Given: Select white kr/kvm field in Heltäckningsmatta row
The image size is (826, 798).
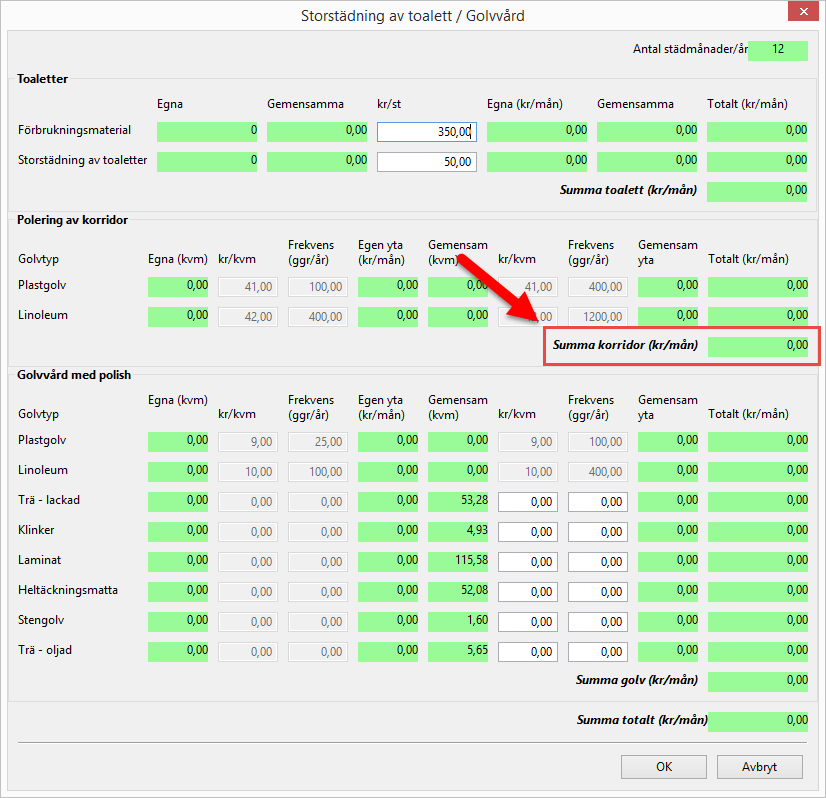Looking at the screenshot, I should pos(527,592).
